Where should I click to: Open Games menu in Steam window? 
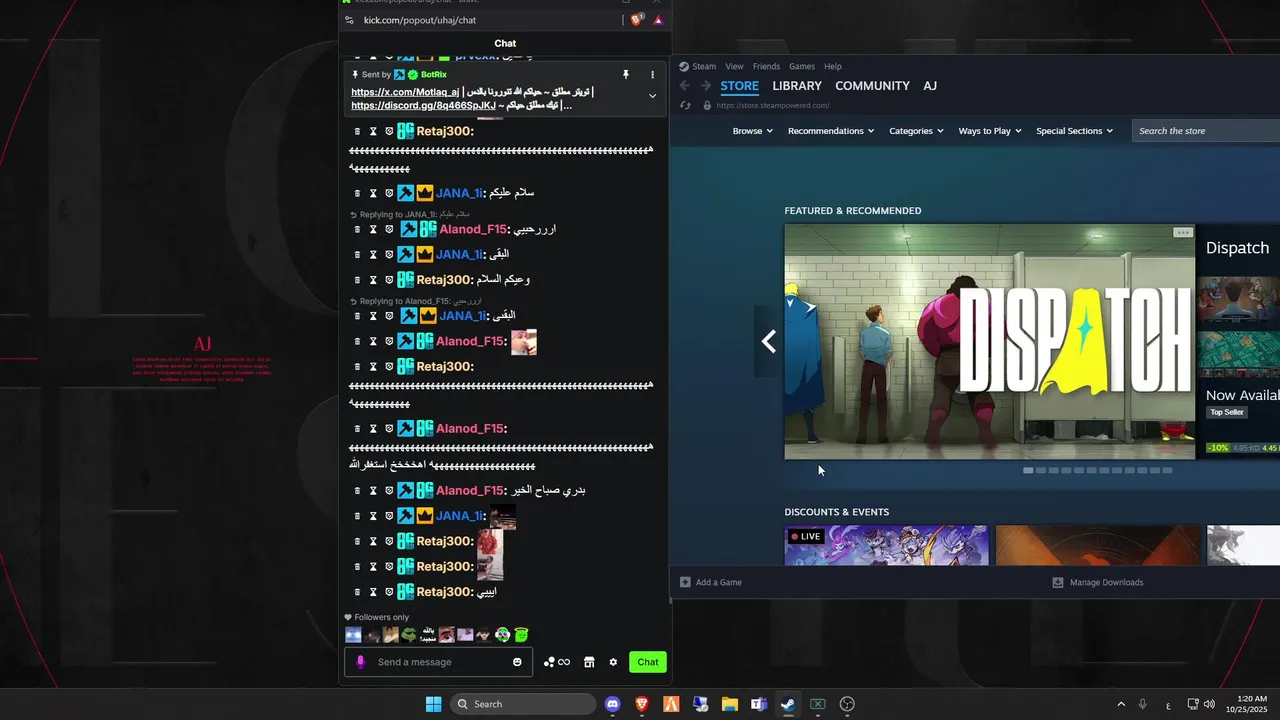(802, 67)
